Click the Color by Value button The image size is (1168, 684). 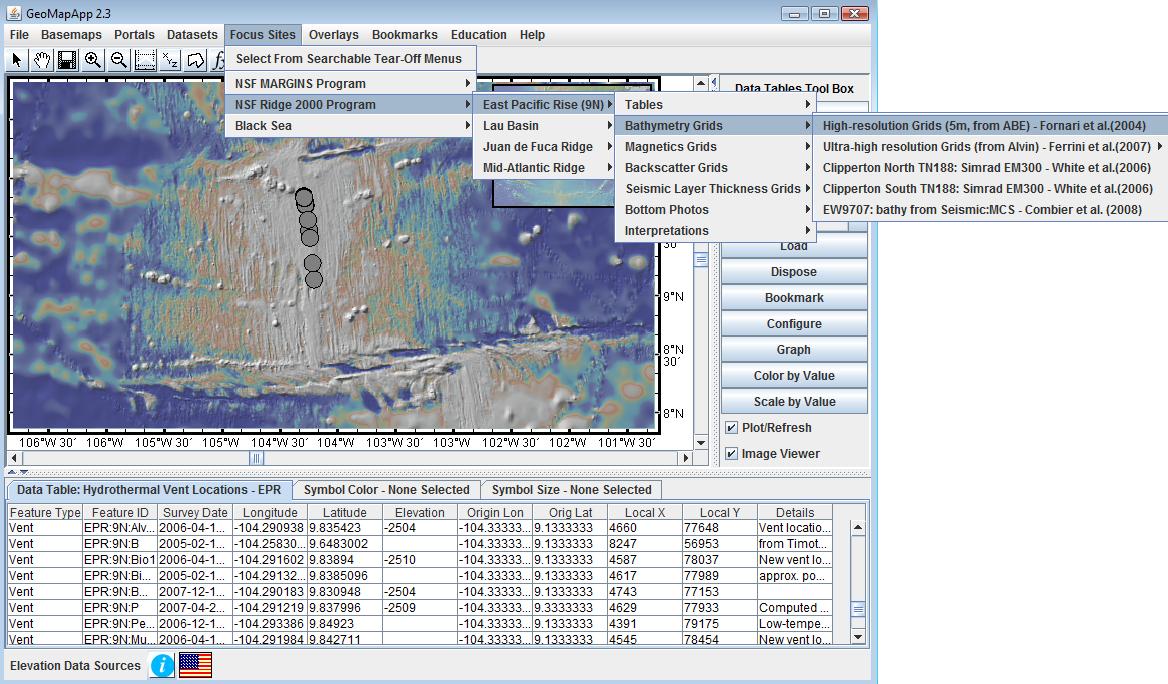(x=793, y=375)
